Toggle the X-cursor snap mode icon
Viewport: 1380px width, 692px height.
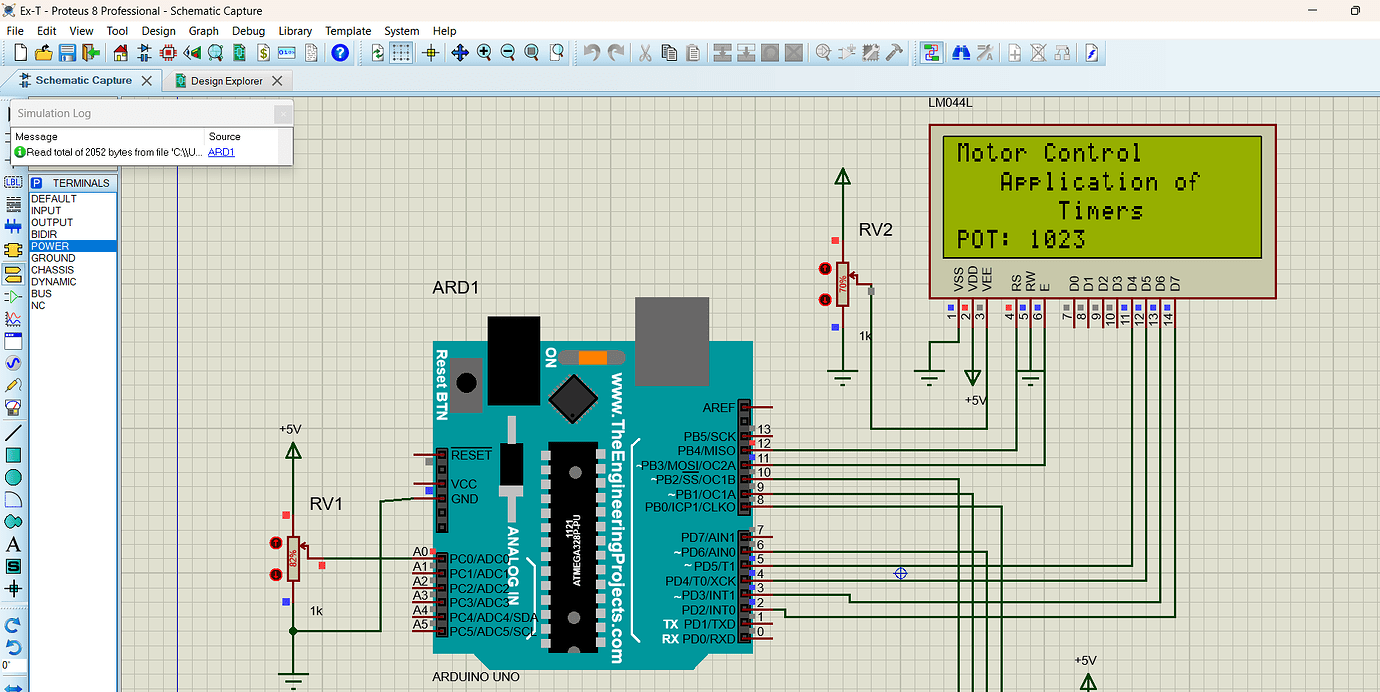point(431,52)
